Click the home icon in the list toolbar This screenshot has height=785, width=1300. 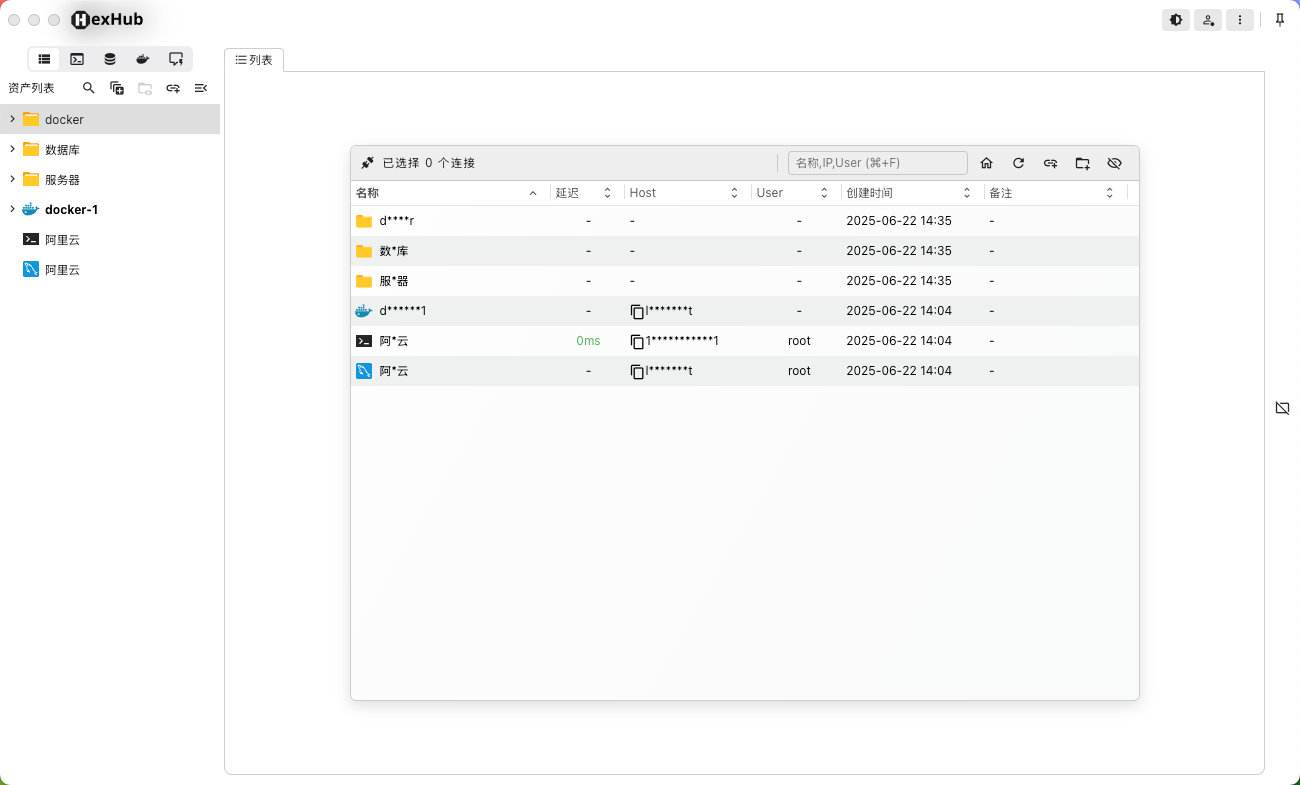(986, 163)
